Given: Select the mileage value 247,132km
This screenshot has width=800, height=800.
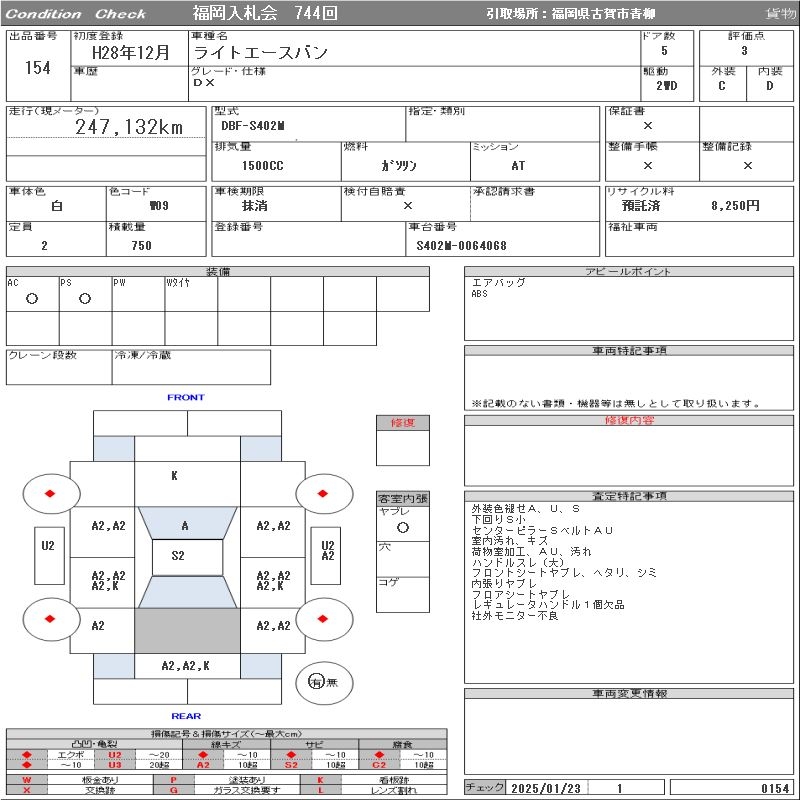Looking at the screenshot, I should click(x=129, y=127).
